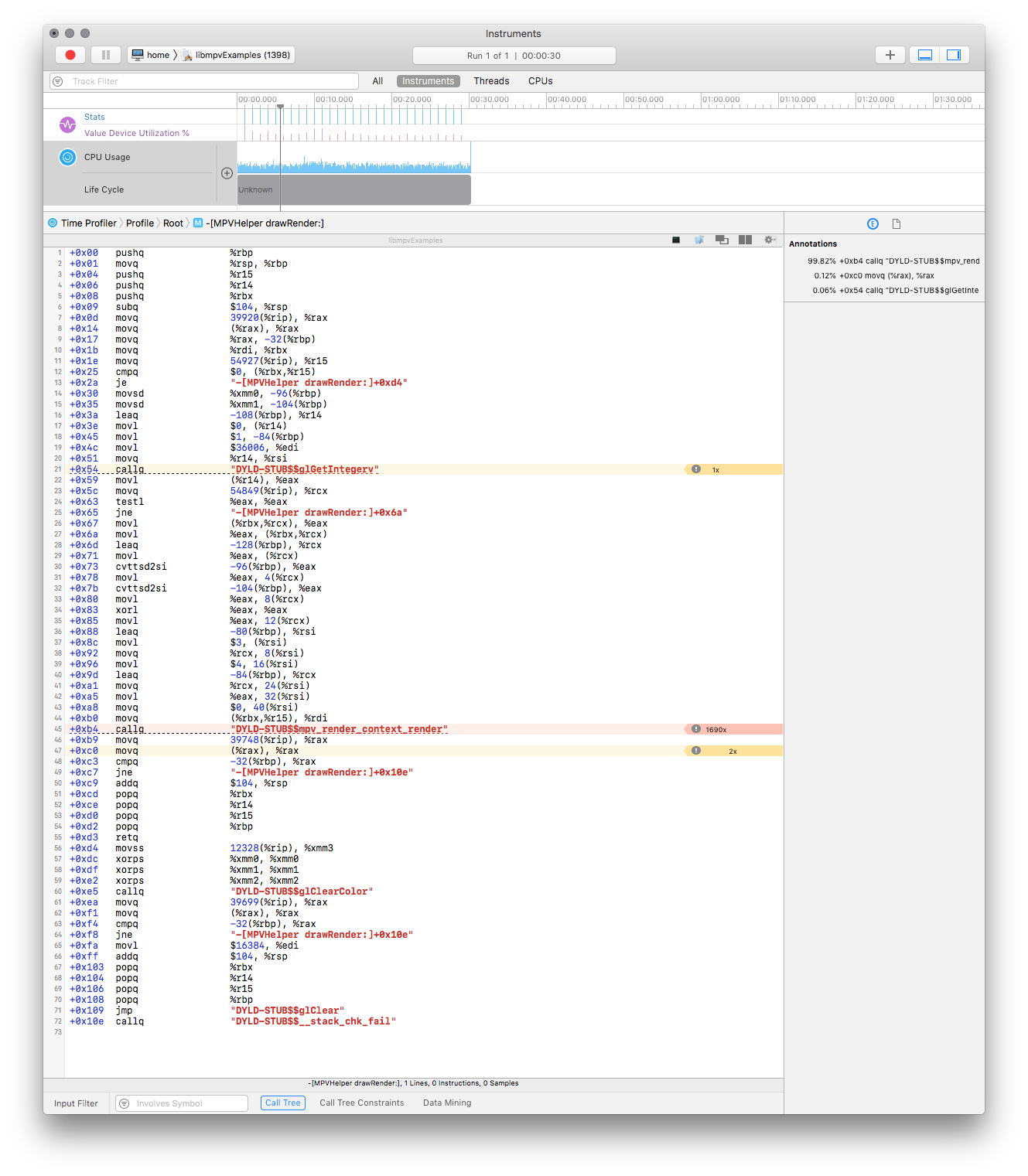
Task: Open the Root breadcrumb menu
Action: (x=173, y=223)
